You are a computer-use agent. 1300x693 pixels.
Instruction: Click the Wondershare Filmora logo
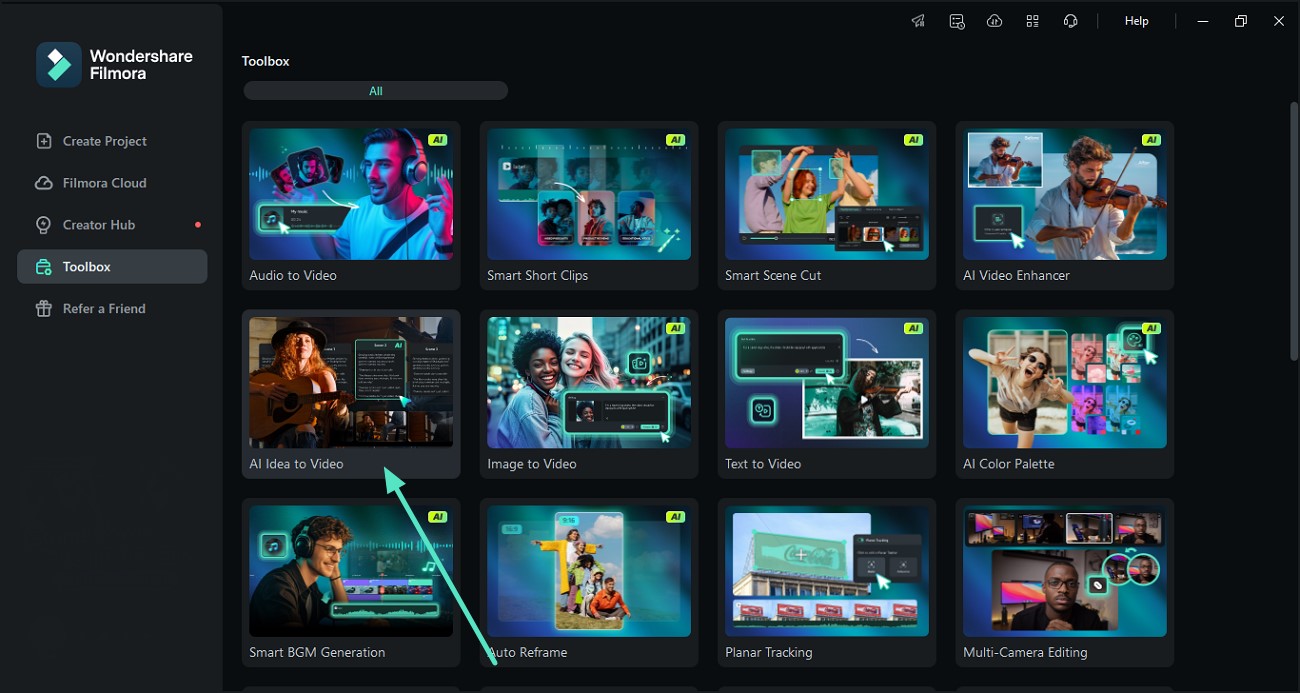point(59,65)
